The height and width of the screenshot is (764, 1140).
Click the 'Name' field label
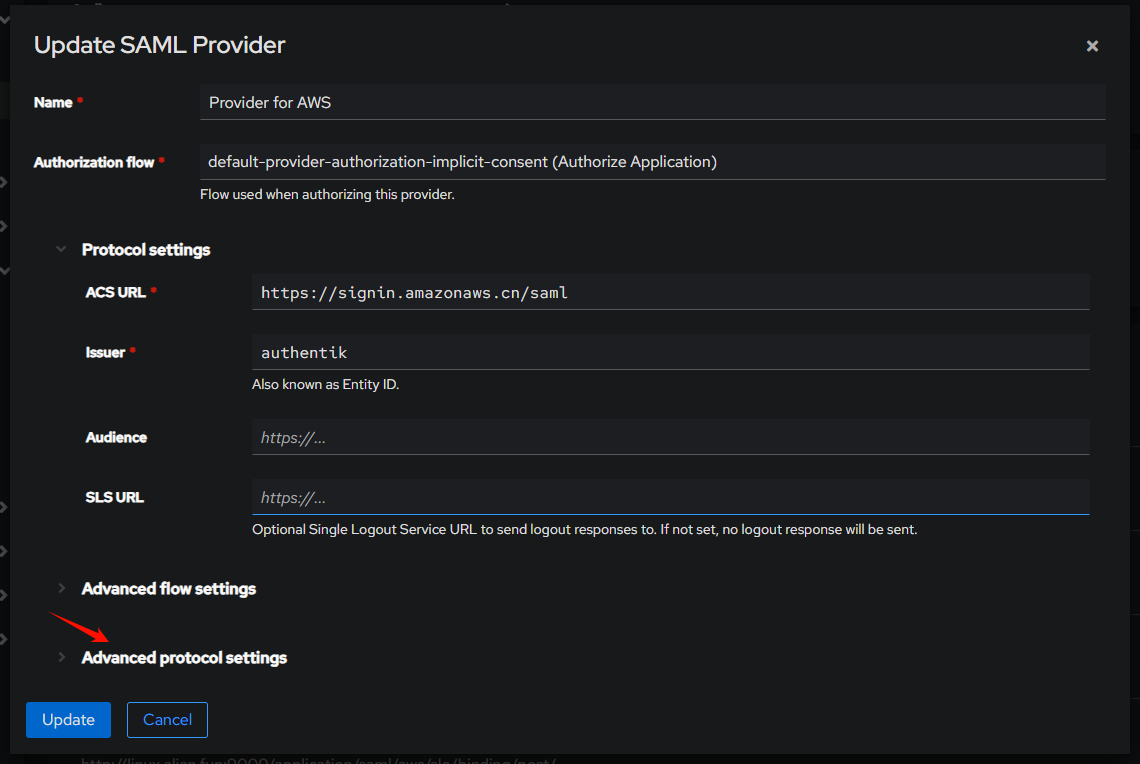point(53,102)
